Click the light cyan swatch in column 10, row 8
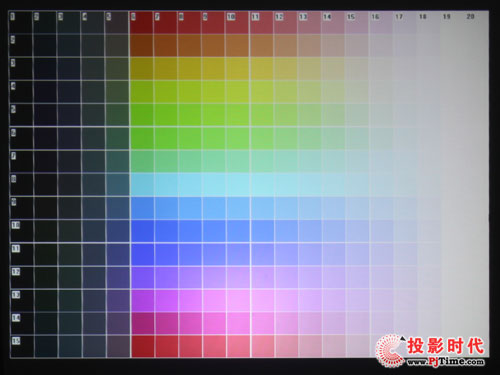 (237, 184)
